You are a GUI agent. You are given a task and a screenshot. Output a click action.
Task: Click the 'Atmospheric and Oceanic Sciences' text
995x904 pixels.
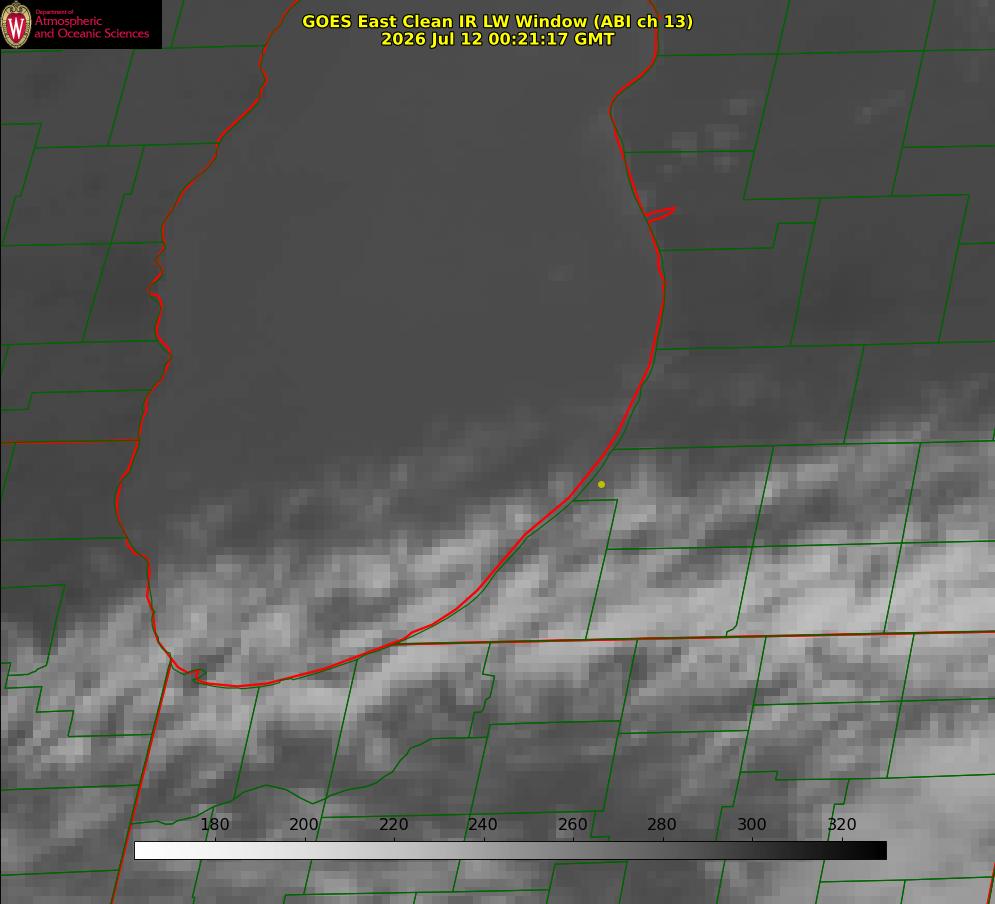tap(91, 27)
